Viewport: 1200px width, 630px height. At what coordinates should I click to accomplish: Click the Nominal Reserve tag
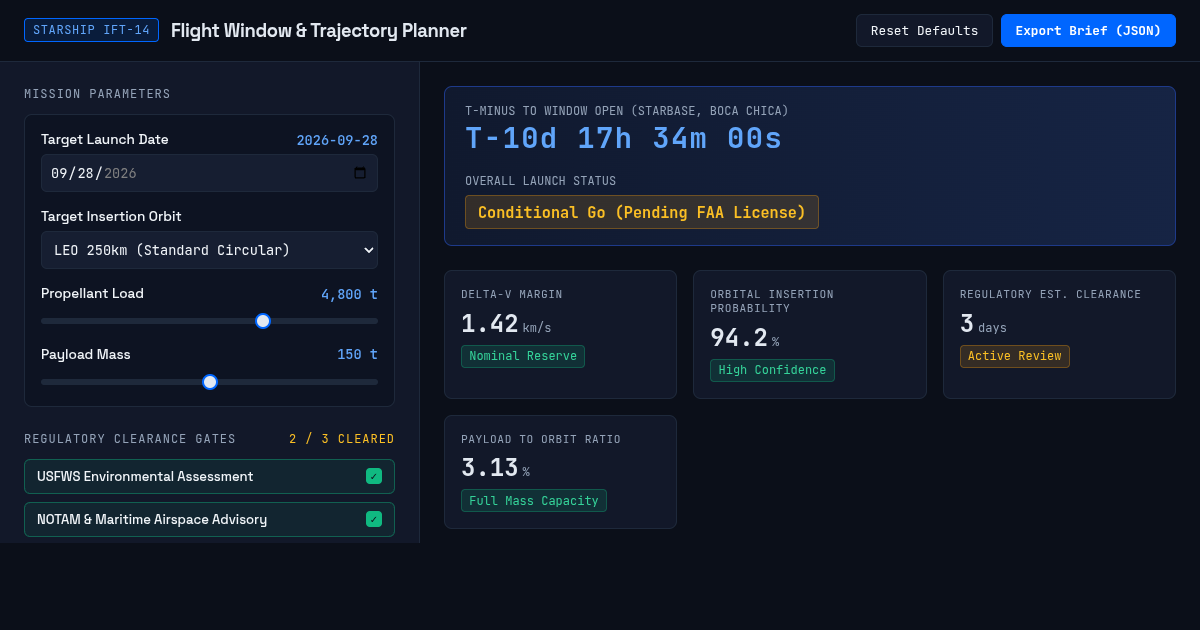tap(523, 356)
